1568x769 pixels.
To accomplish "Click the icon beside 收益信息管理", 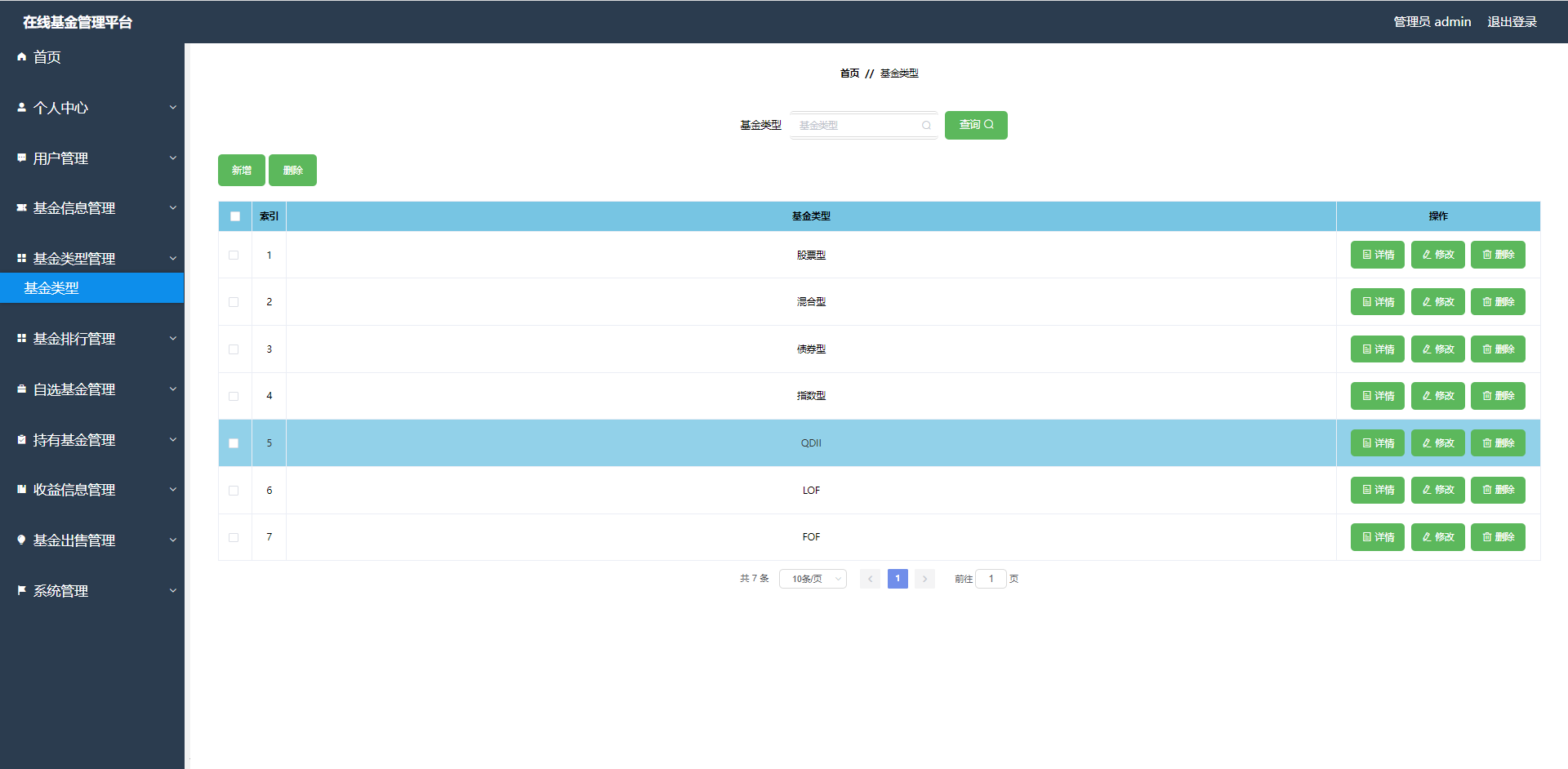I will [x=22, y=489].
